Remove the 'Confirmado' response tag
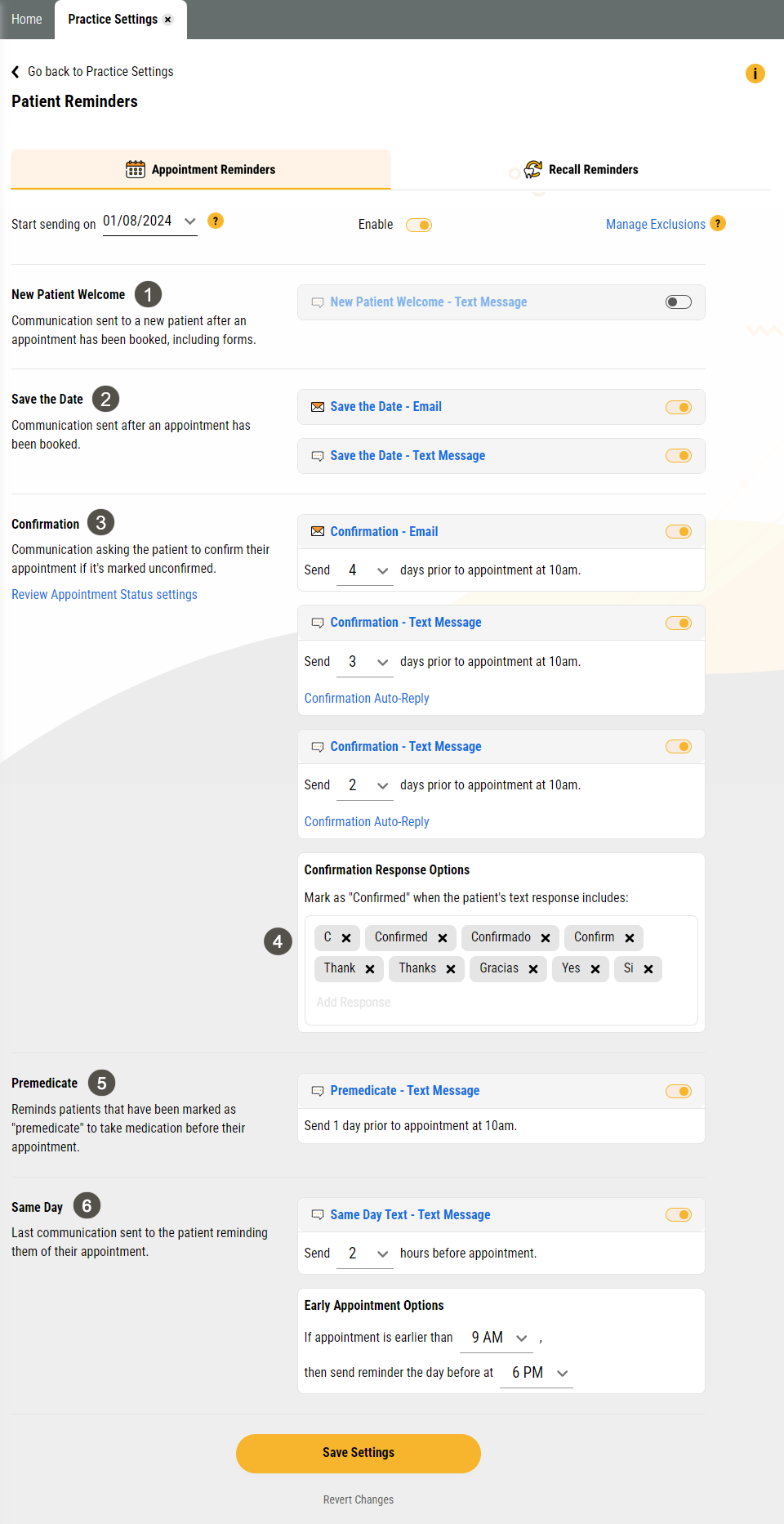Image resolution: width=784 pixels, height=1524 pixels. (x=546, y=938)
